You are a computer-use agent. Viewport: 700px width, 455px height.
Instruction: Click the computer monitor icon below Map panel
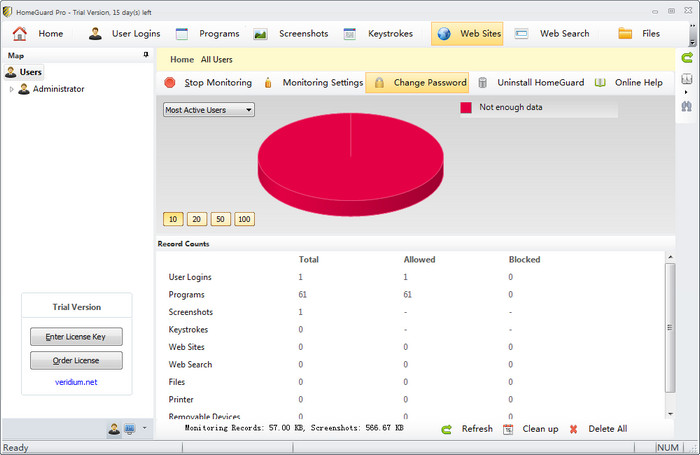130,429
